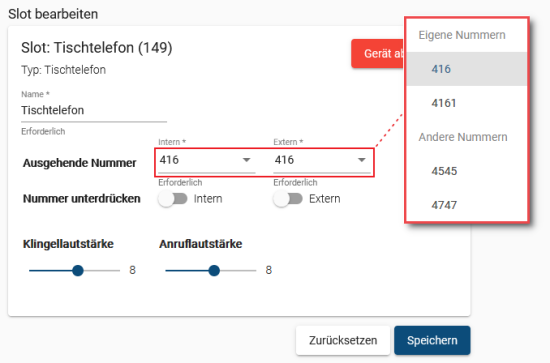This screenshot has width=550, height=363.
Task: Click the Andere Nummern group header
Action: pyautogui.click(x=463, y=137)
